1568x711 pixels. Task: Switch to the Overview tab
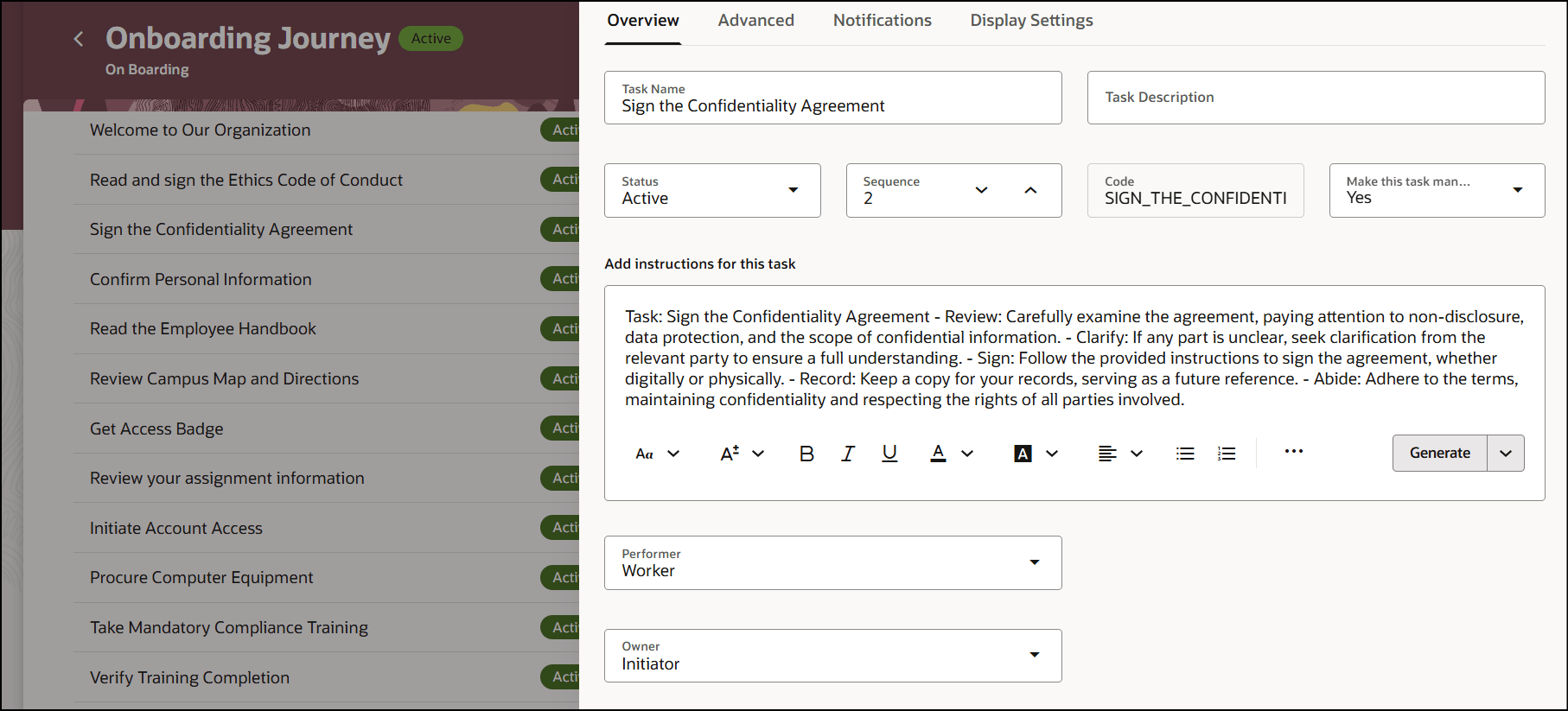(643, 20)
